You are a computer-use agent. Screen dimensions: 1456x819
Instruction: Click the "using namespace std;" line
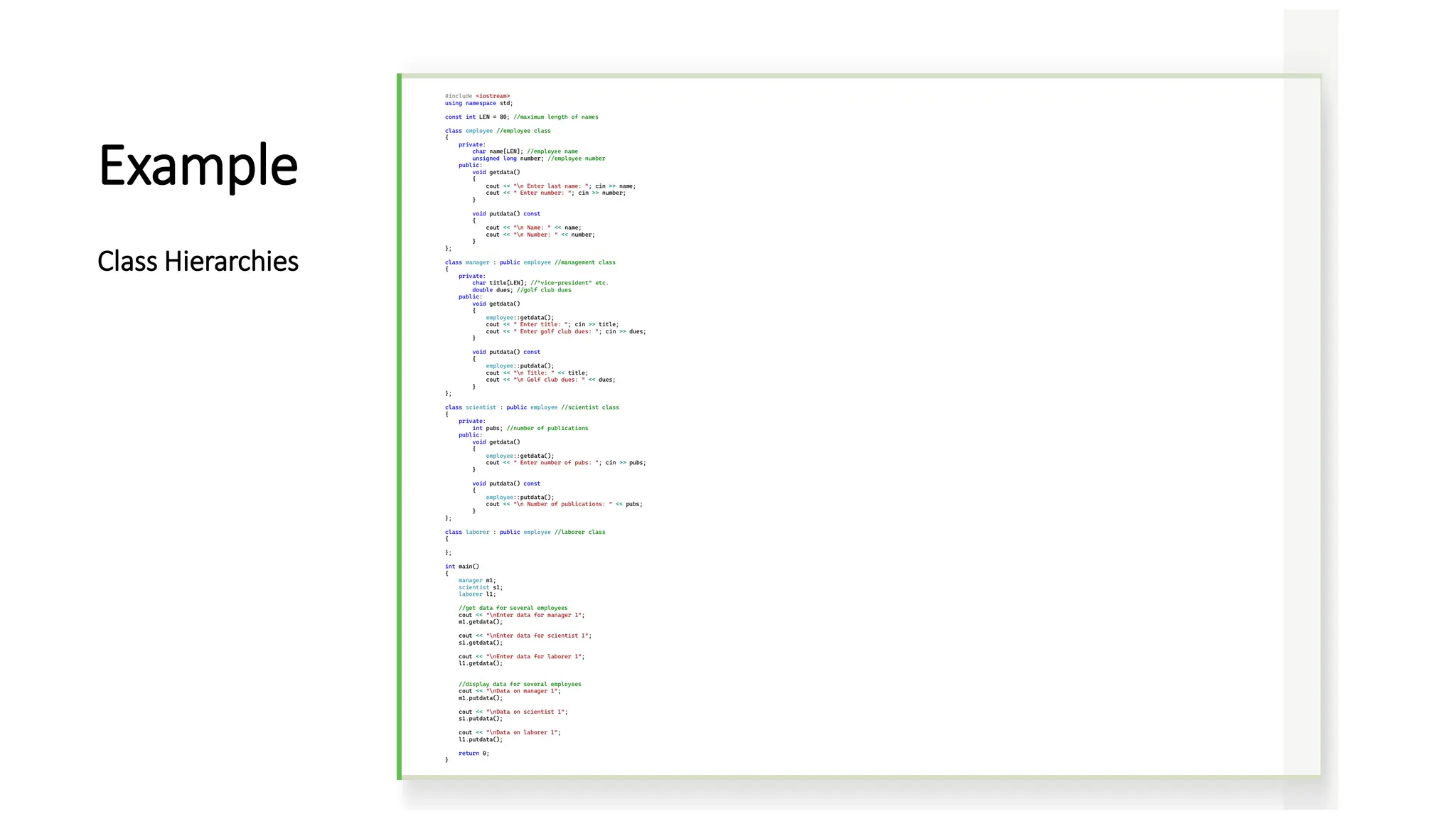478,103
